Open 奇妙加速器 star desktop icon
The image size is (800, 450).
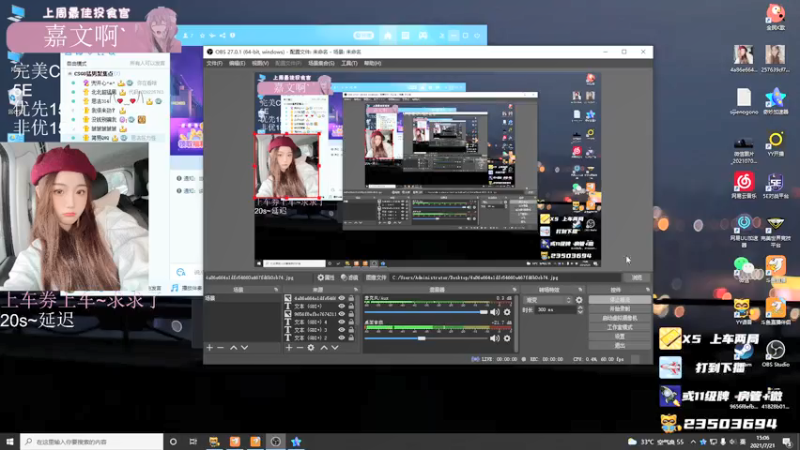tap(776, 101)
